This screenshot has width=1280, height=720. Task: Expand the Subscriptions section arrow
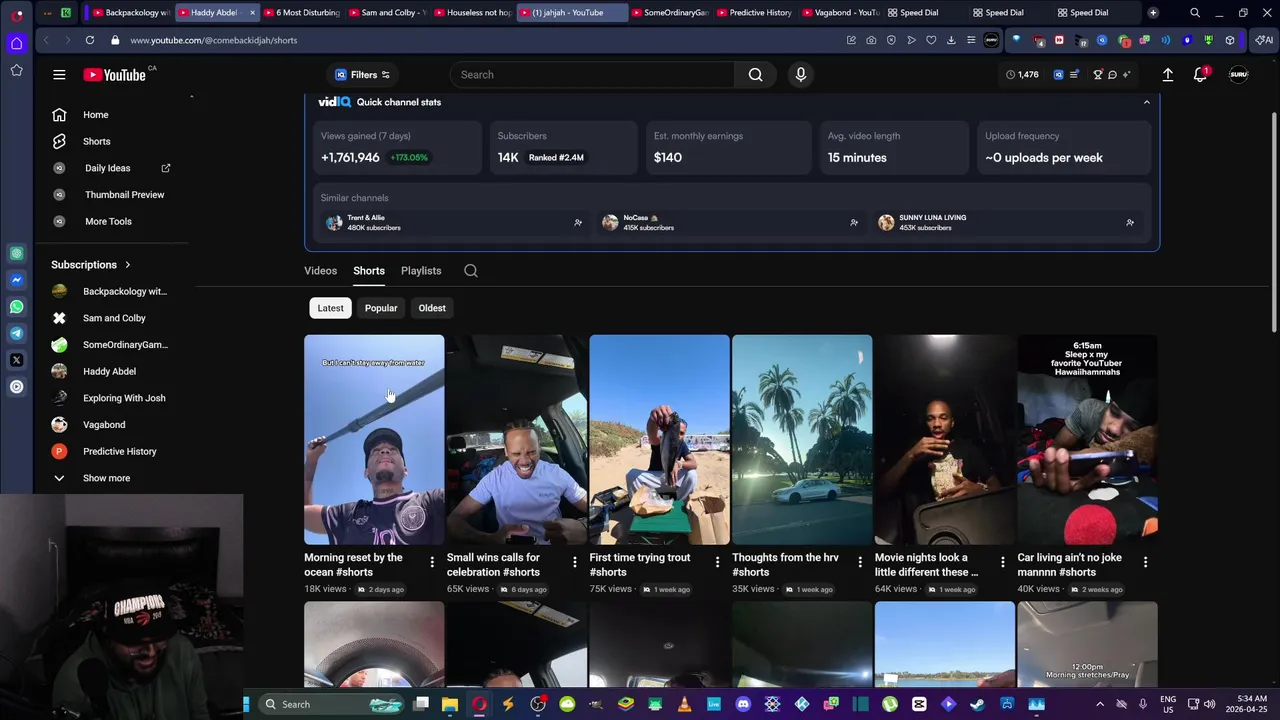[x=127, y=265]
